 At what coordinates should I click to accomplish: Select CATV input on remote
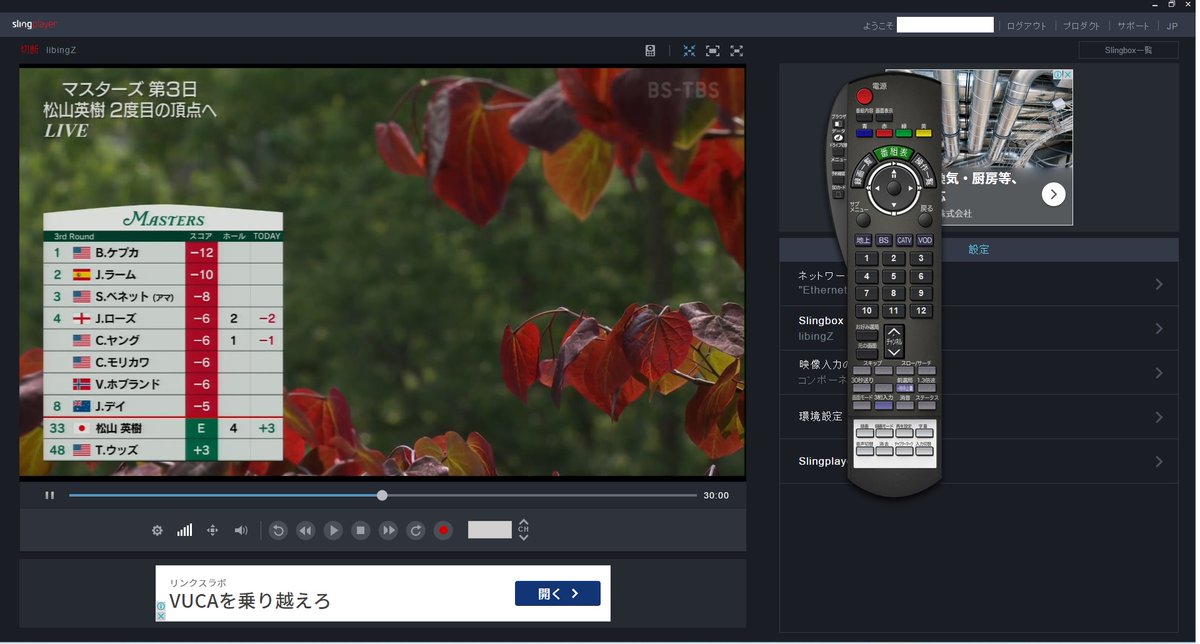click(x=904, y=240)
